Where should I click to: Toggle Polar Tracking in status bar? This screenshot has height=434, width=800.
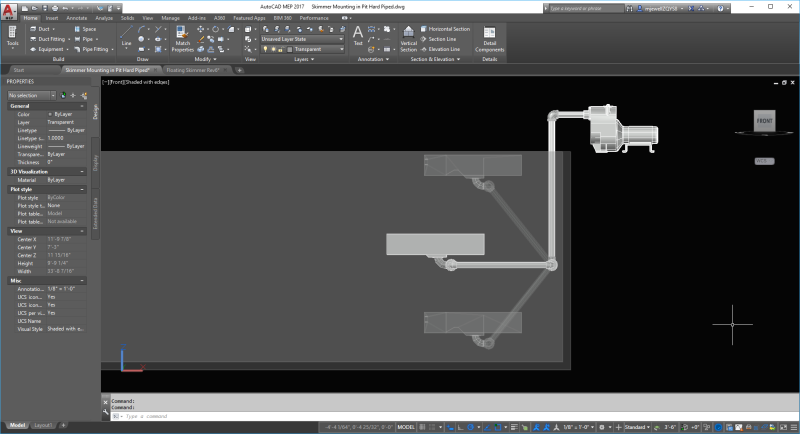pos(470,427)
